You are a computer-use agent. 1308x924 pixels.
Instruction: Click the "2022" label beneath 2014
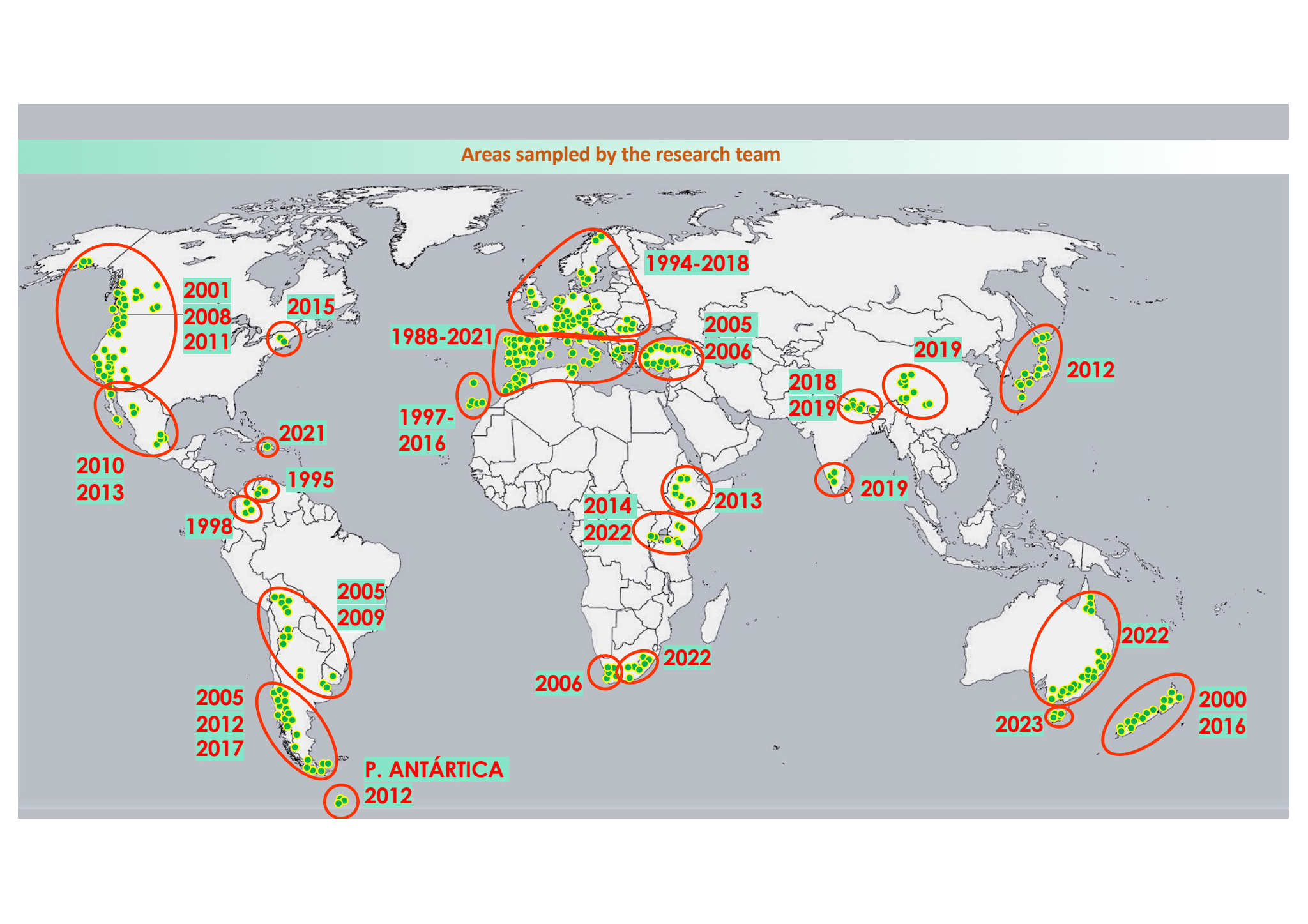[608, 533]
